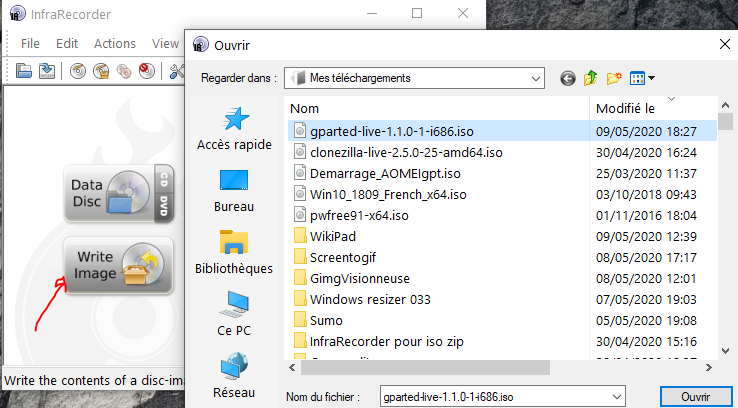The width and height of the screenshot is (738, 408).
Task: Select Bureau in the places sidebar
Action: tap(234, 191)
